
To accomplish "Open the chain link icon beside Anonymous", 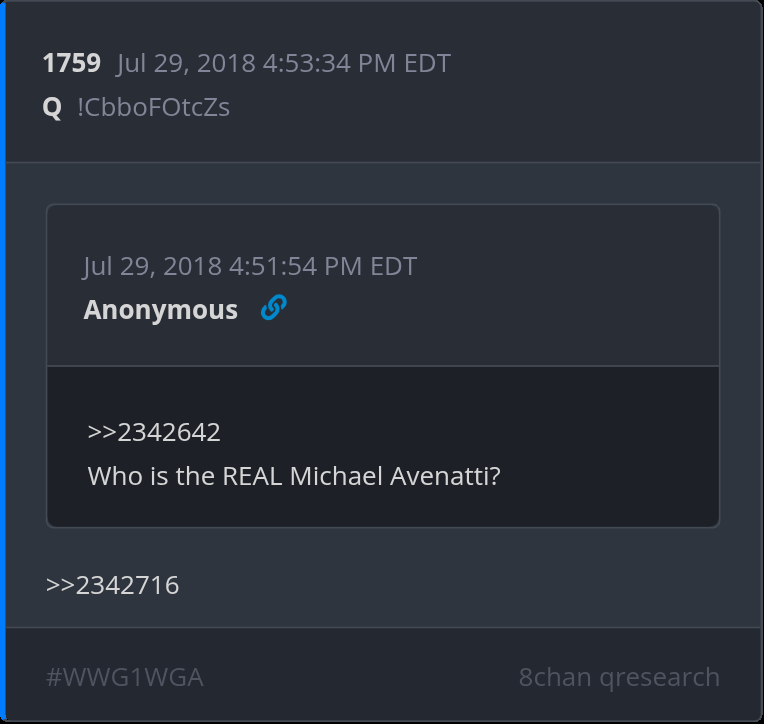I will (x=273, y=308).
